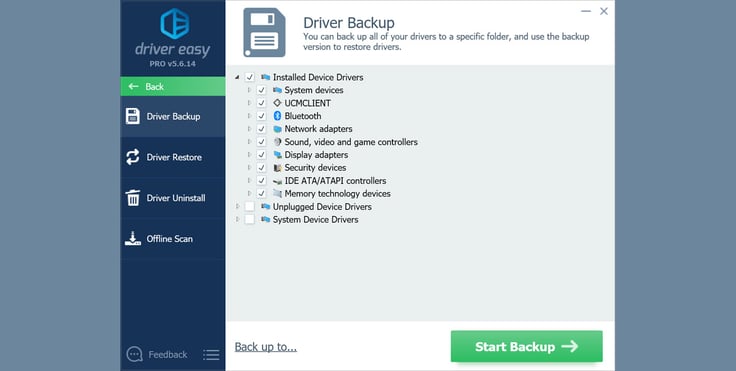
Task: Go back using the green Back button
Action: pos(173,86)
